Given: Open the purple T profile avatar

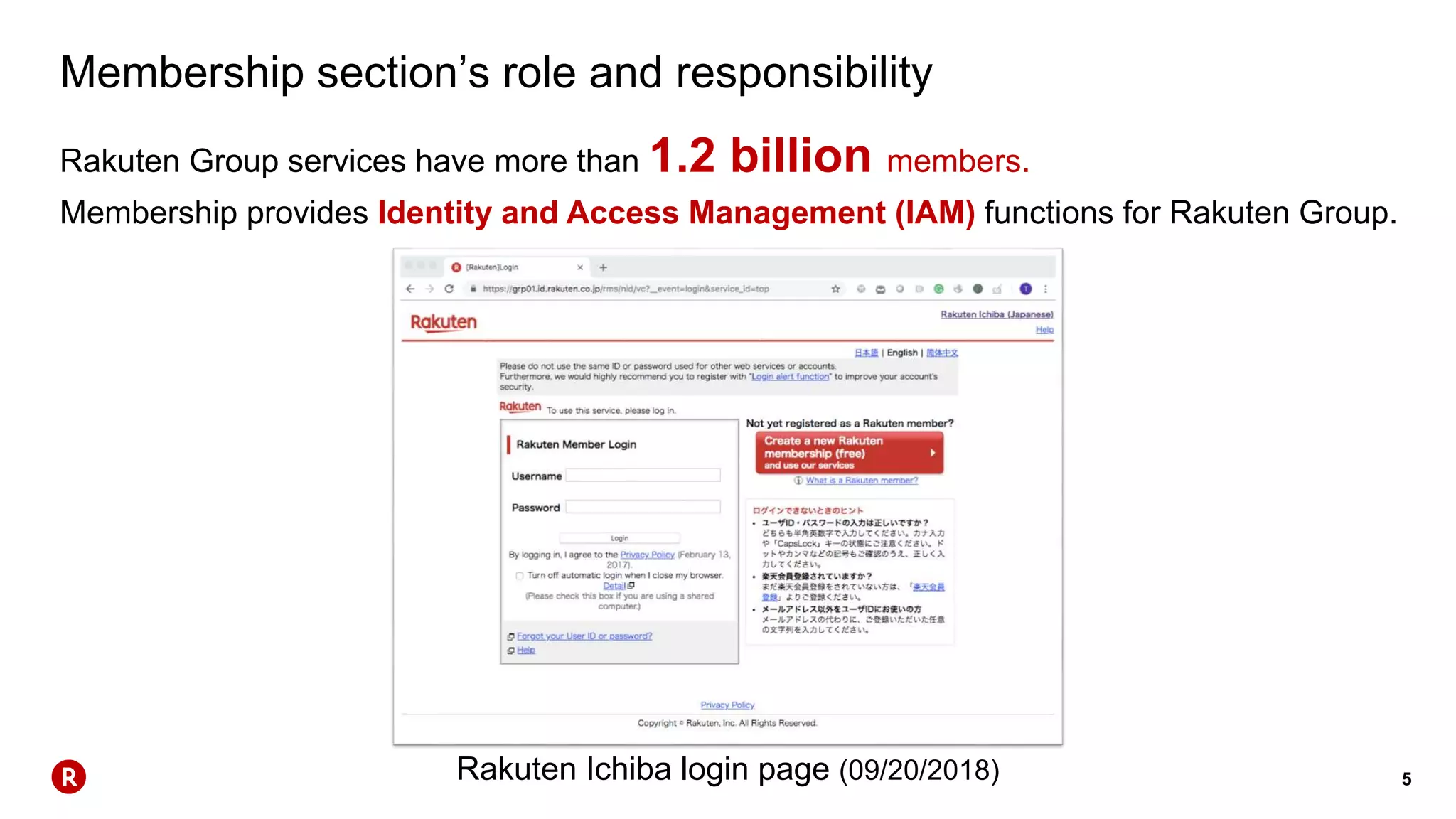Looking at the screenshot, I should (x=1025, y=289).
